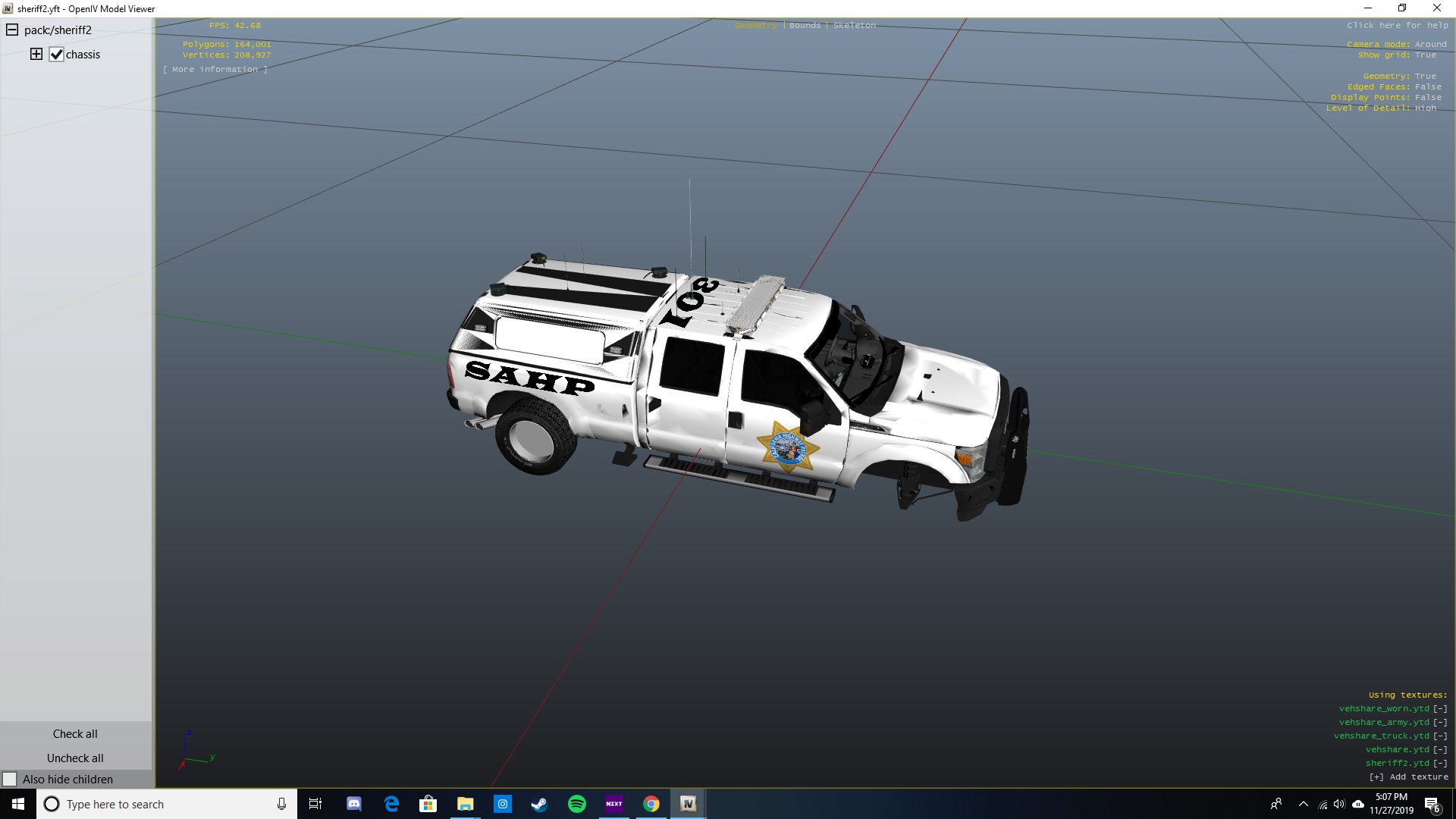Open Click here for help
Image resolution: width=1456 pixels, height=819 pixels.
tap(1397, 25)
